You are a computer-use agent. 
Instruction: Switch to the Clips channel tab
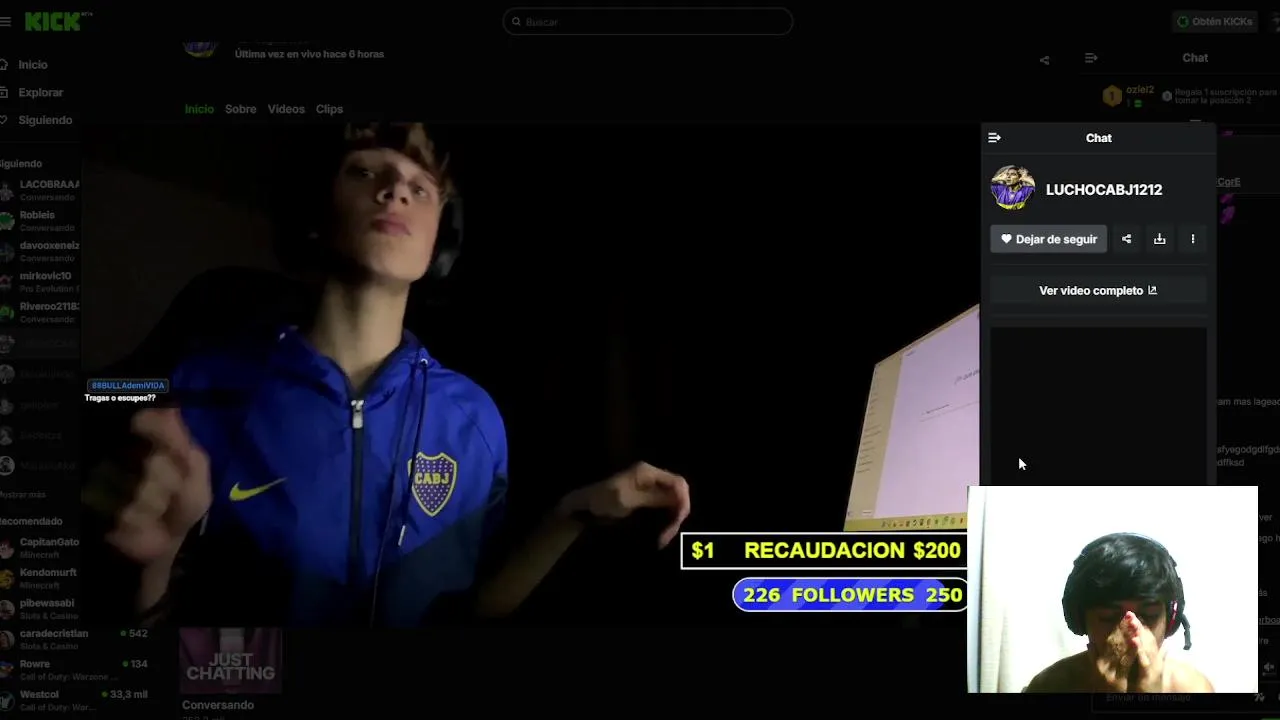(329, 109)
